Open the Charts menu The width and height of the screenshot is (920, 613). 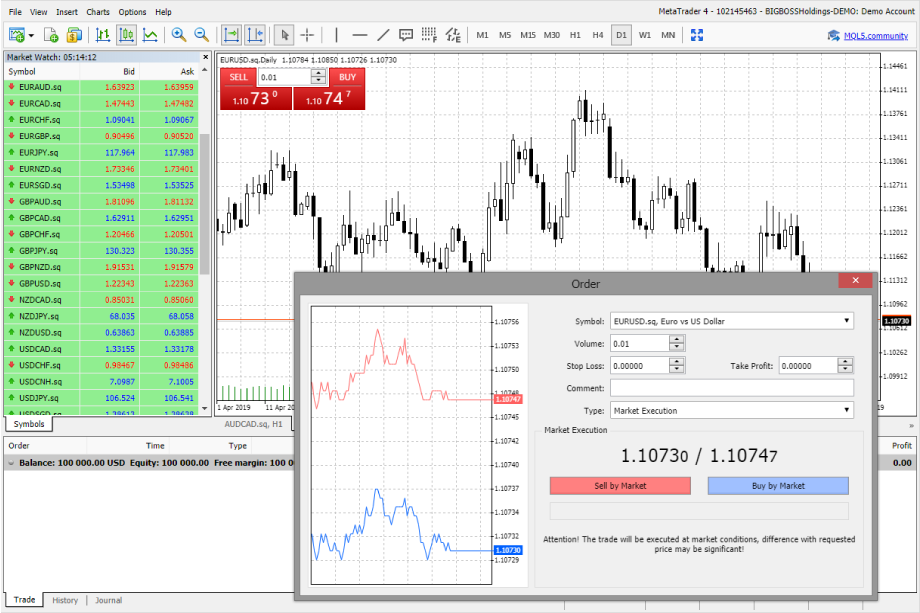coord(98,12)
